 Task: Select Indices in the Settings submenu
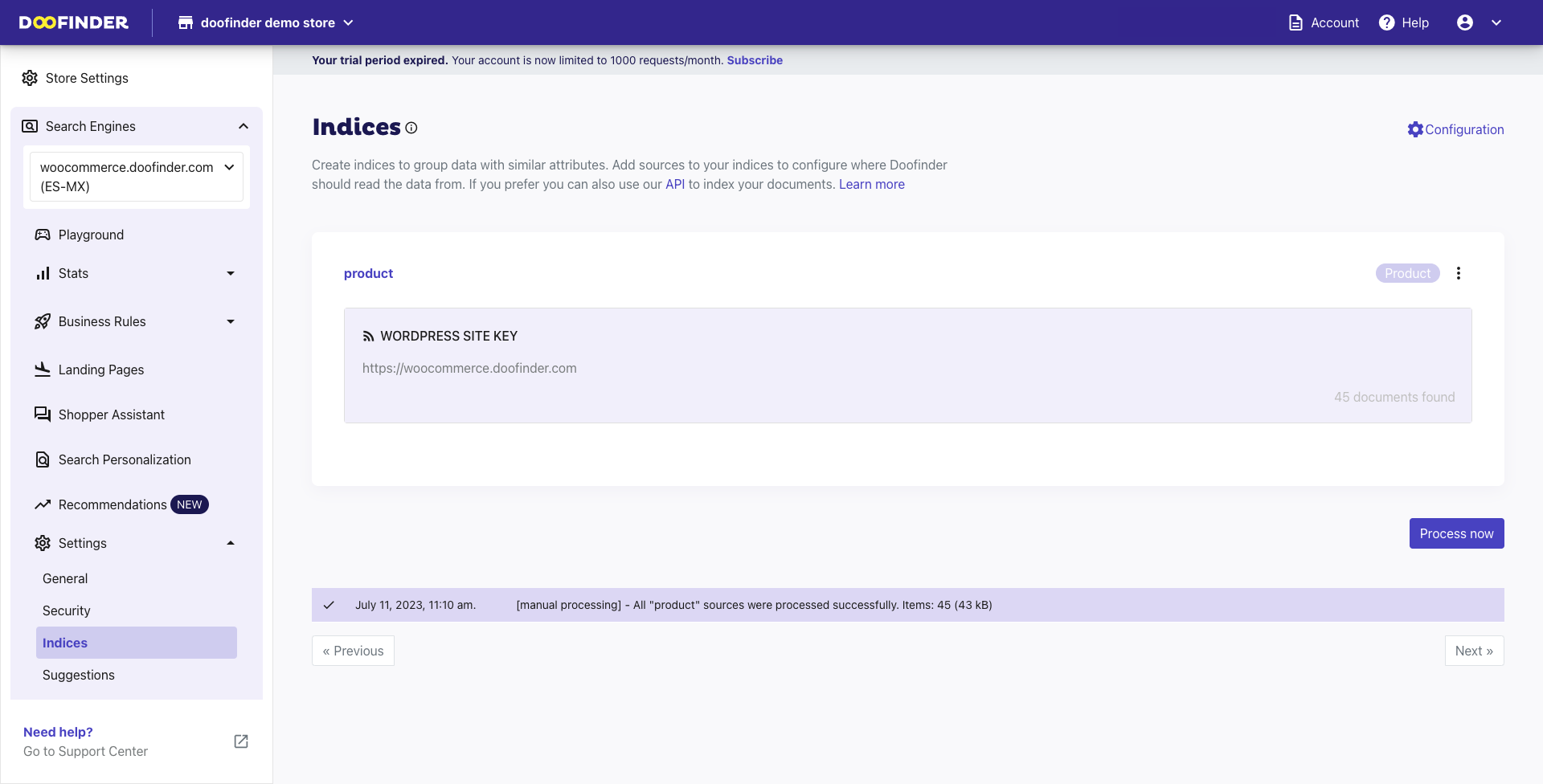[137, 643]
